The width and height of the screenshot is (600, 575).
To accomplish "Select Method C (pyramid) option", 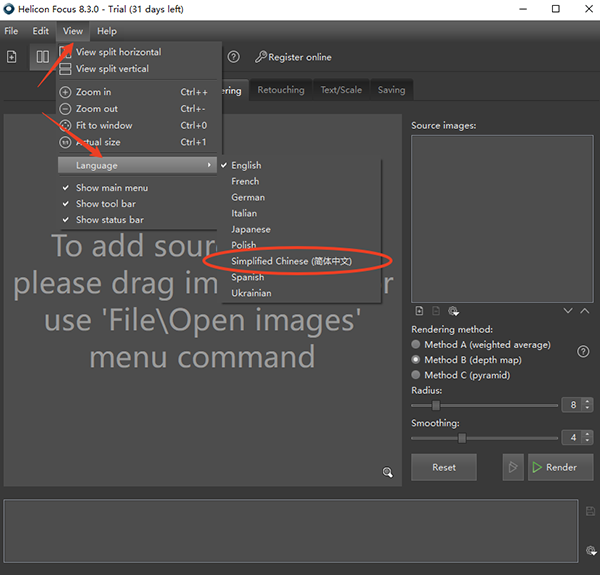I will click(417, 375).
